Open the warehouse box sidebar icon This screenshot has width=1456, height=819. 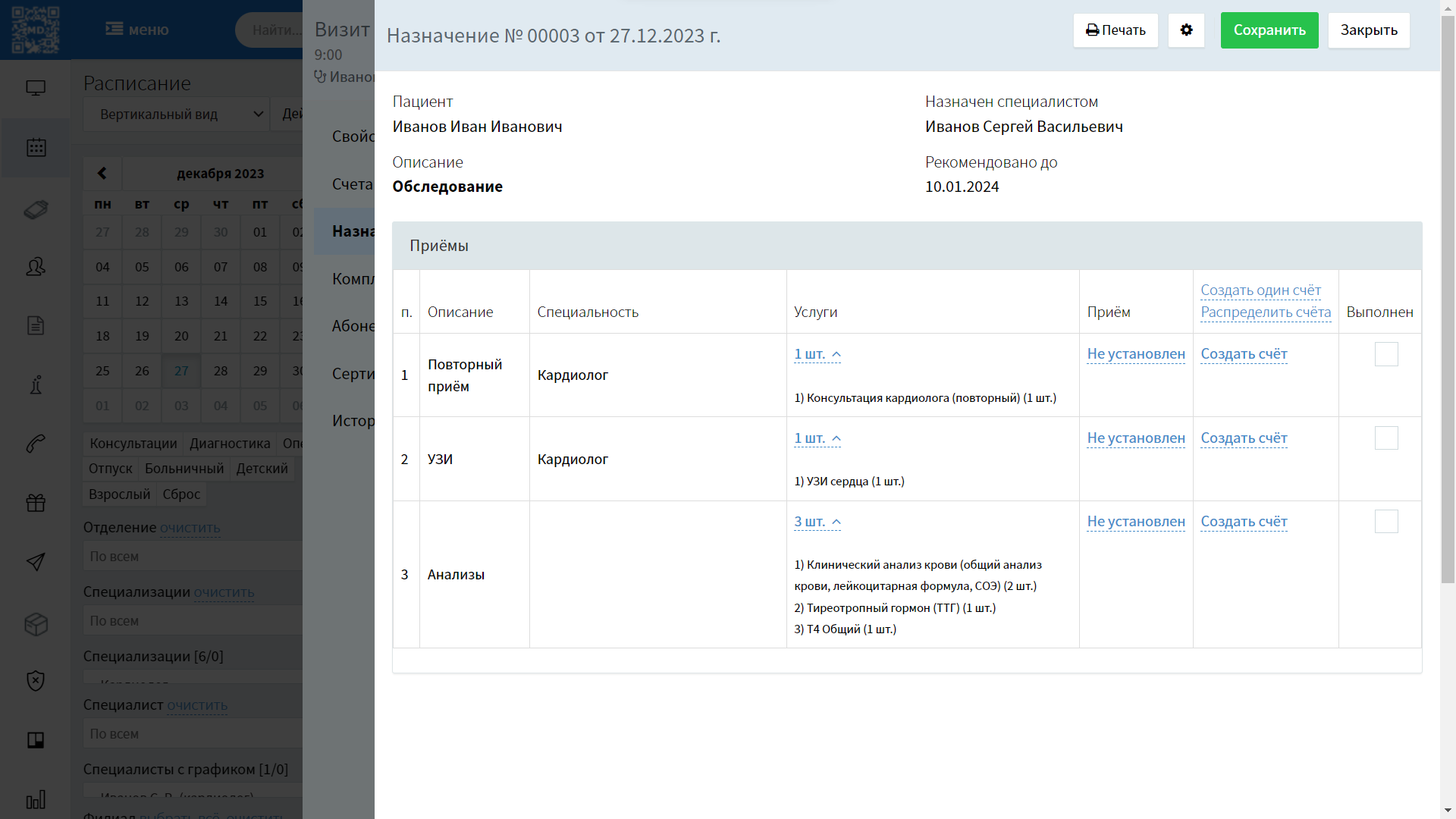click(36, 624)
